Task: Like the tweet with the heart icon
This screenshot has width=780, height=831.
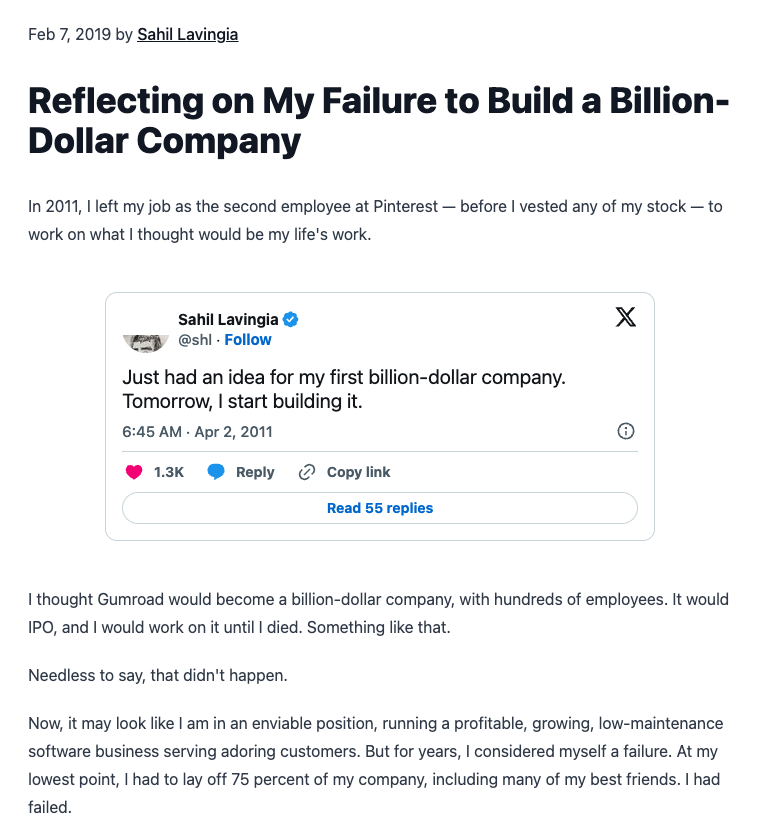Action: (x=133, y=472)
